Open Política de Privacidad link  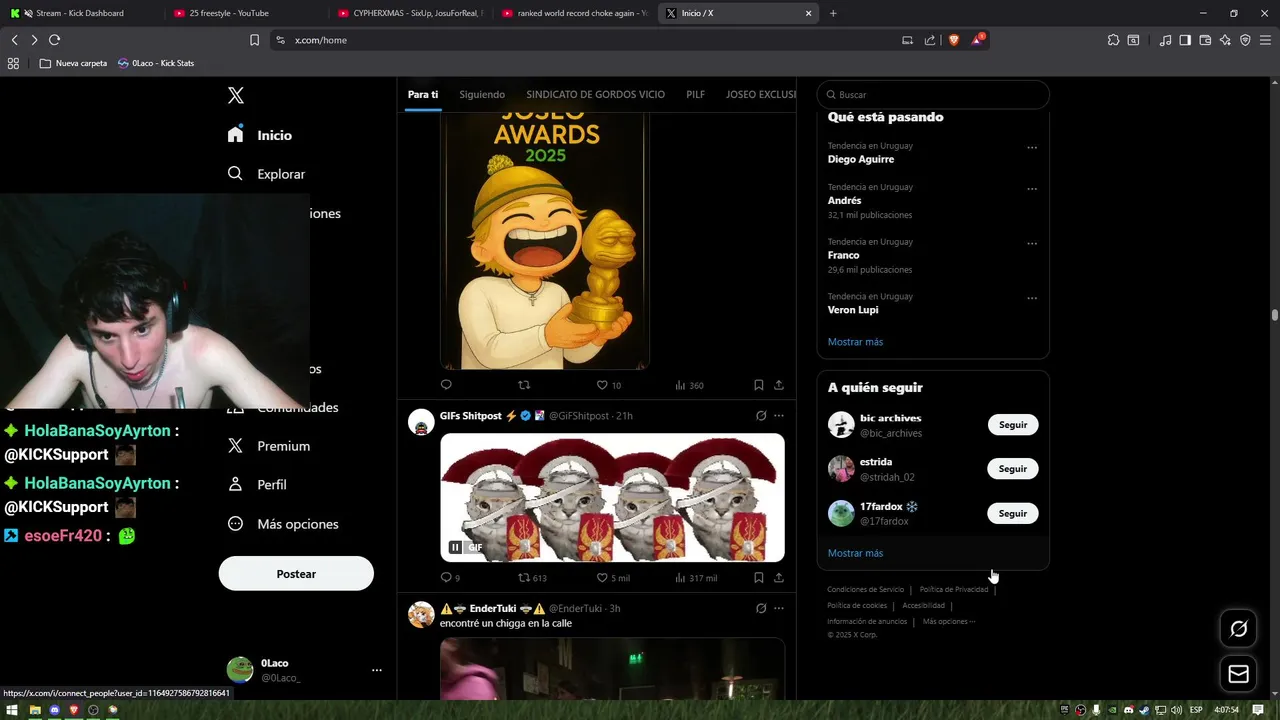[x=954, y=589]
